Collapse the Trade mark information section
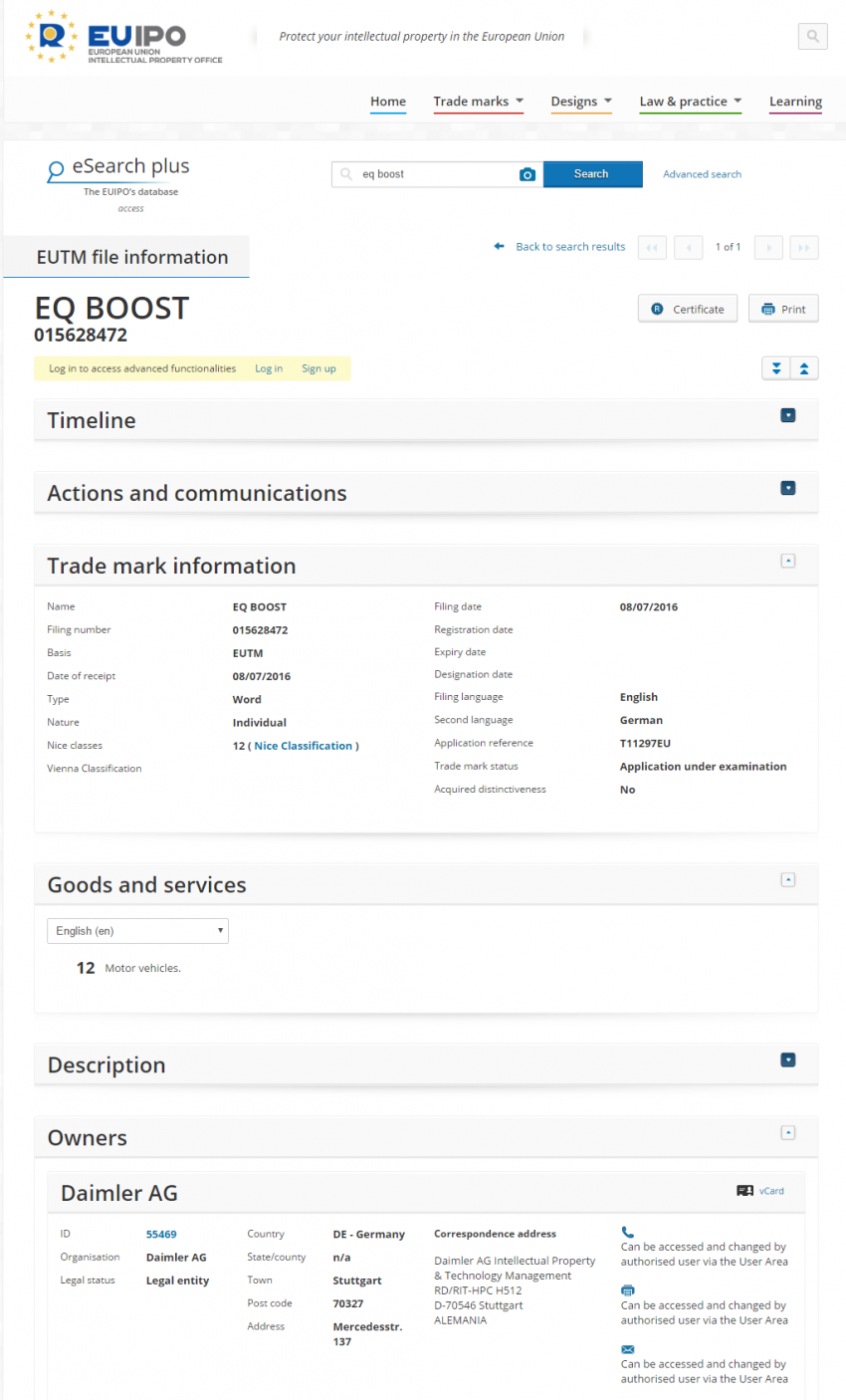 tap(788, 561)
